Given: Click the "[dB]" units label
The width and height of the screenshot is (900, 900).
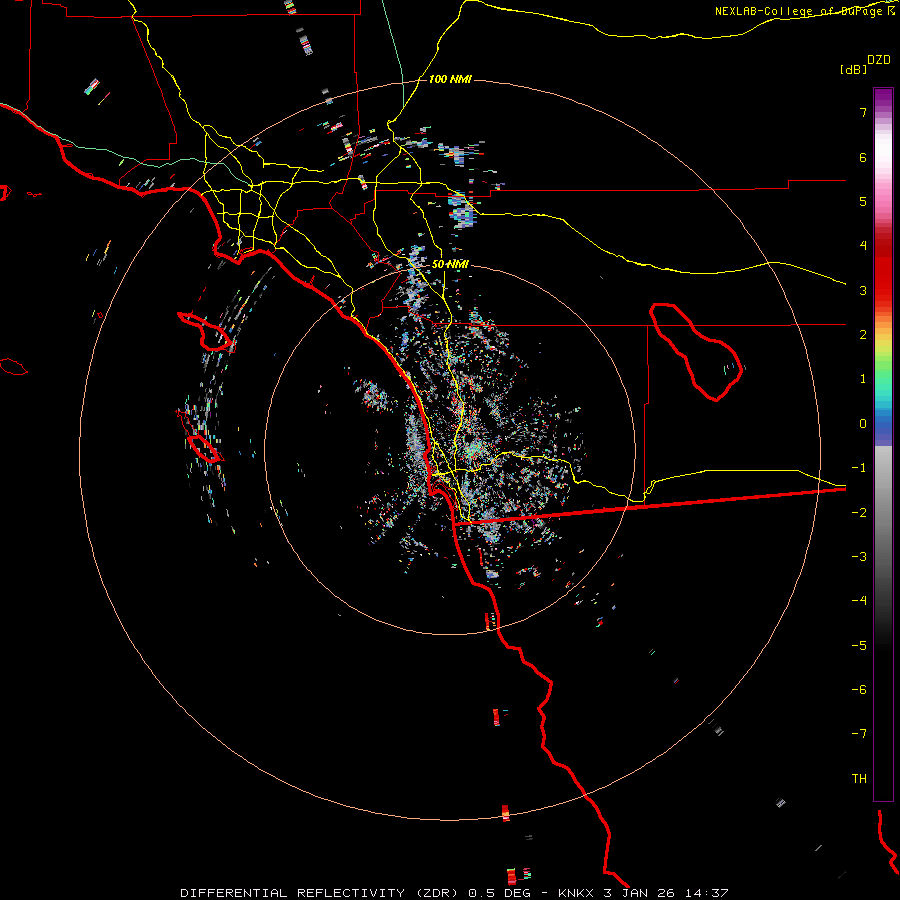Looking at the screenshot, I should coord(853,69).
